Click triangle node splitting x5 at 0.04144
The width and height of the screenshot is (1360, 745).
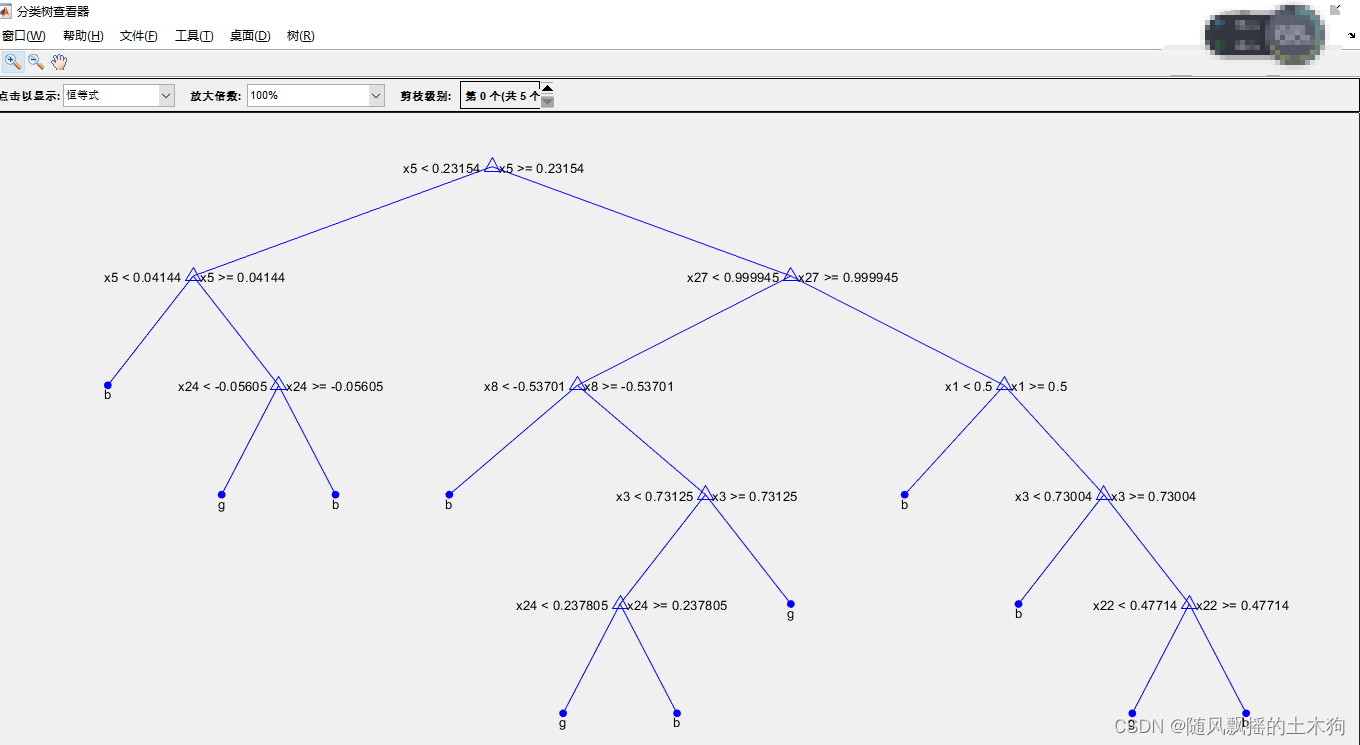(x=192, y=275)
